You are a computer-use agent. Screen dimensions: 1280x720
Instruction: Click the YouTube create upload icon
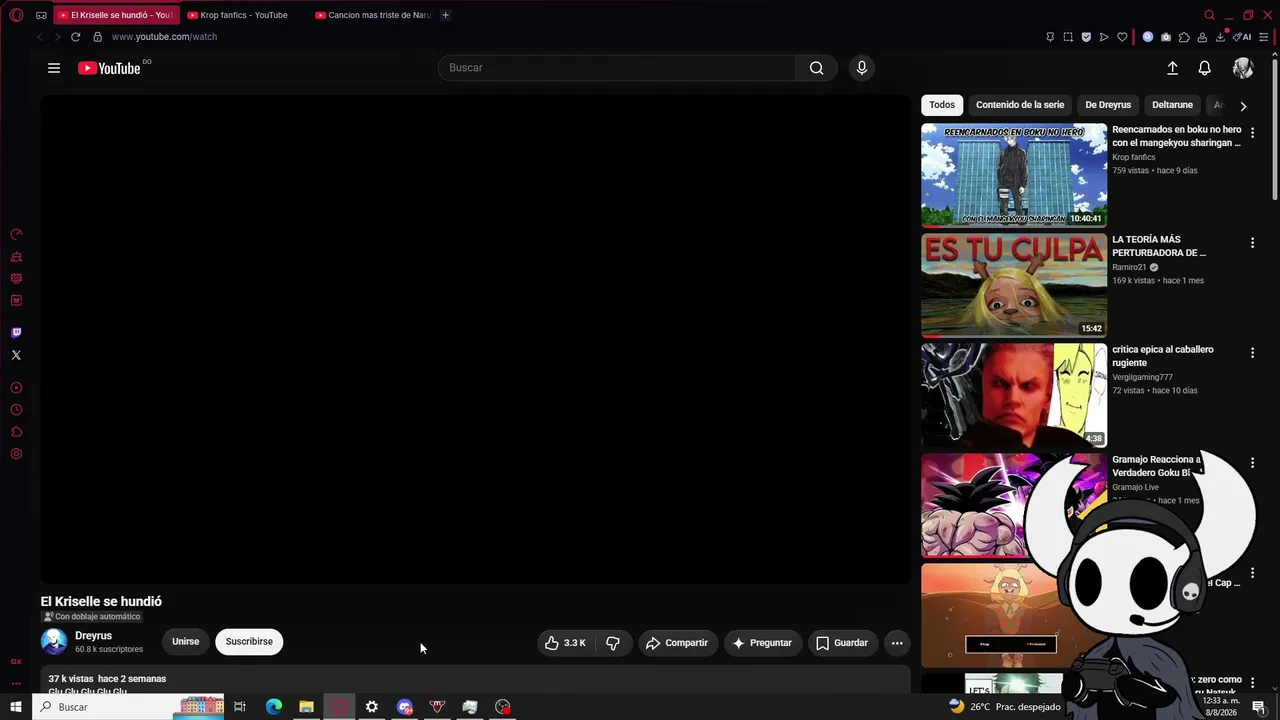1172,68
